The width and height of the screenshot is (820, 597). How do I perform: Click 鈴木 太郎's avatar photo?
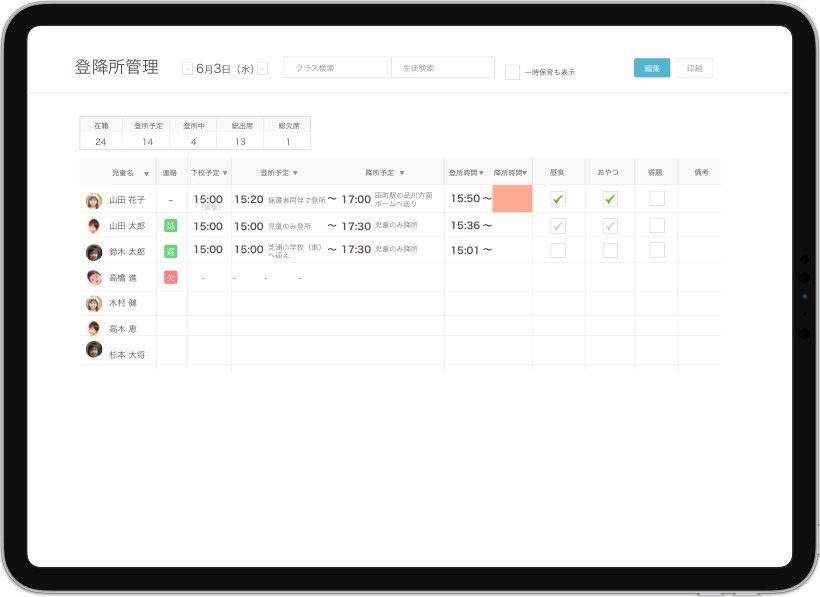point(94,252)
